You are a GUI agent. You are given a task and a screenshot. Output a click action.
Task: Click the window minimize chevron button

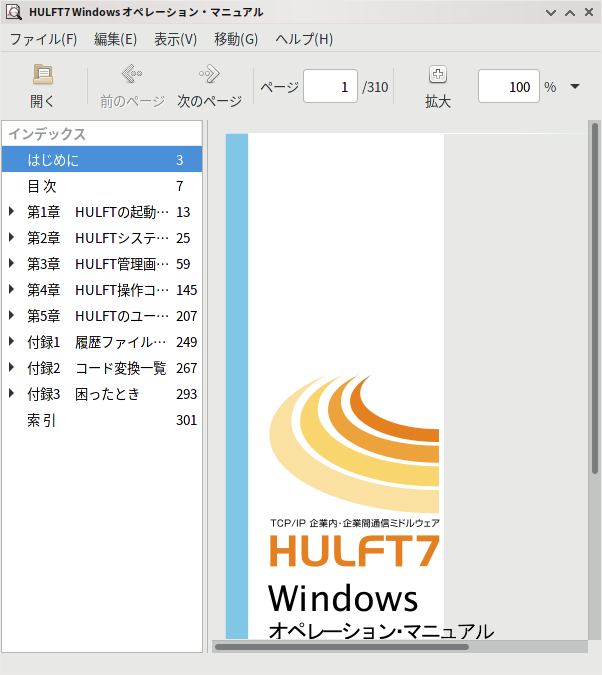(x=551, y=13)
